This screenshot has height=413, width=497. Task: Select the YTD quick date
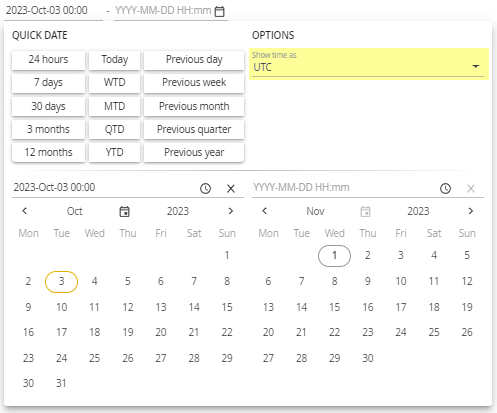point(115,152)
